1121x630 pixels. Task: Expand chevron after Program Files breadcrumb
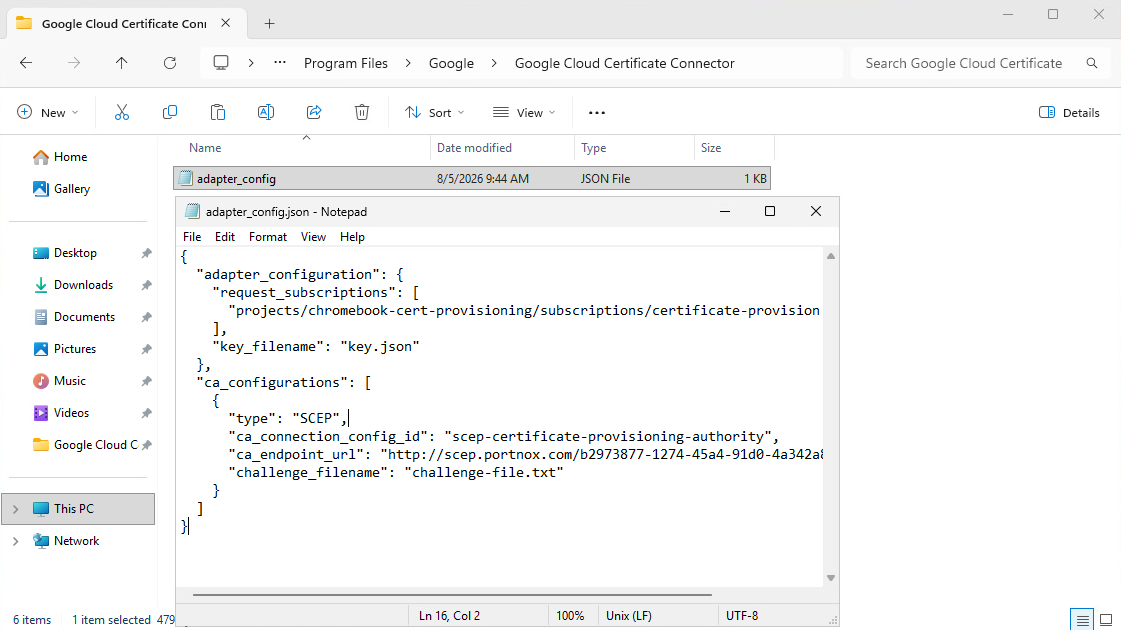[408, 63]
